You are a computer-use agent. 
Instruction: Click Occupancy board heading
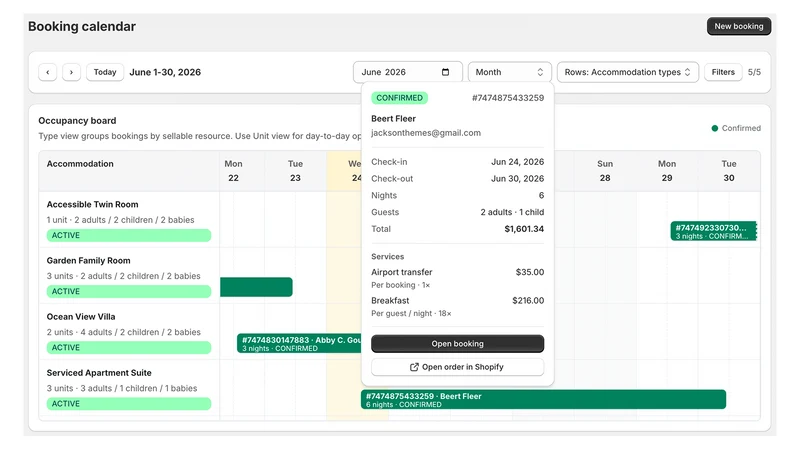point(77,120)
